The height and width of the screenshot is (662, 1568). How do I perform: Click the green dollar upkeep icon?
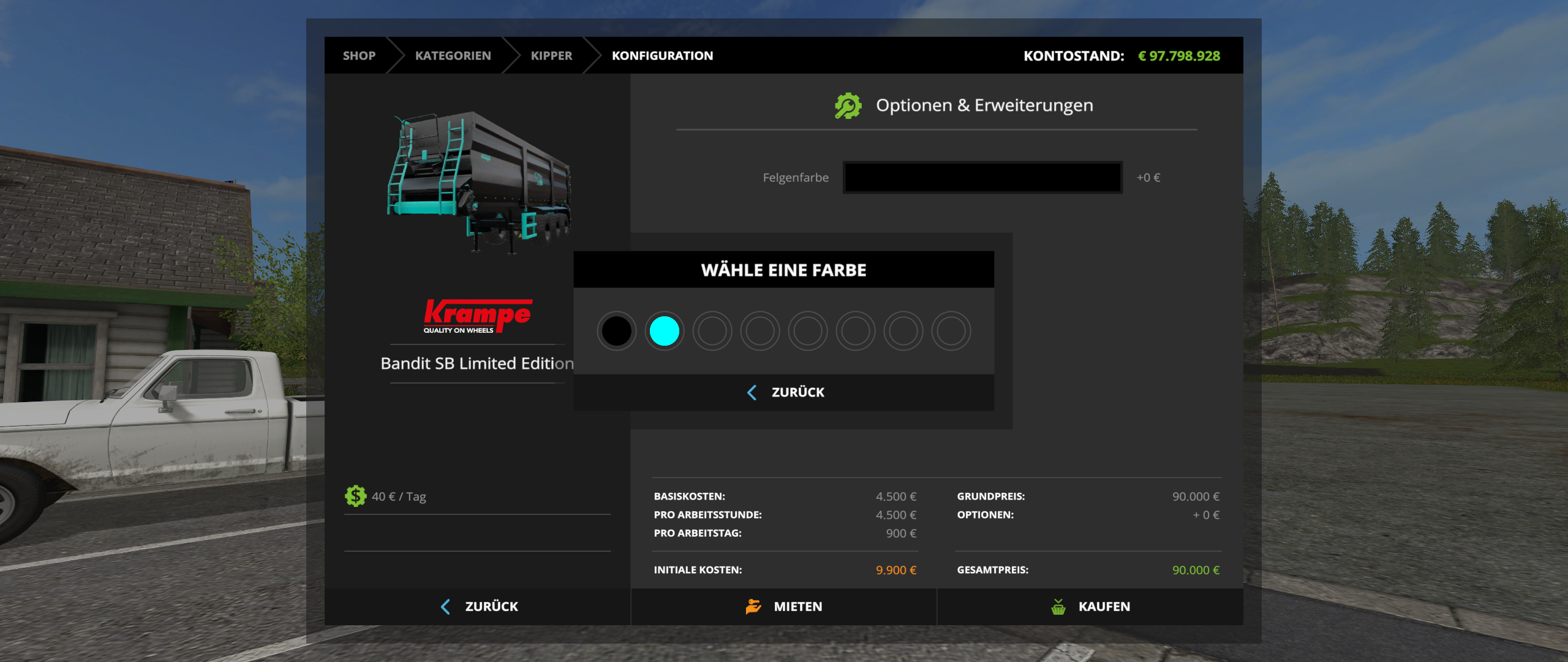(x=355, y=496)
